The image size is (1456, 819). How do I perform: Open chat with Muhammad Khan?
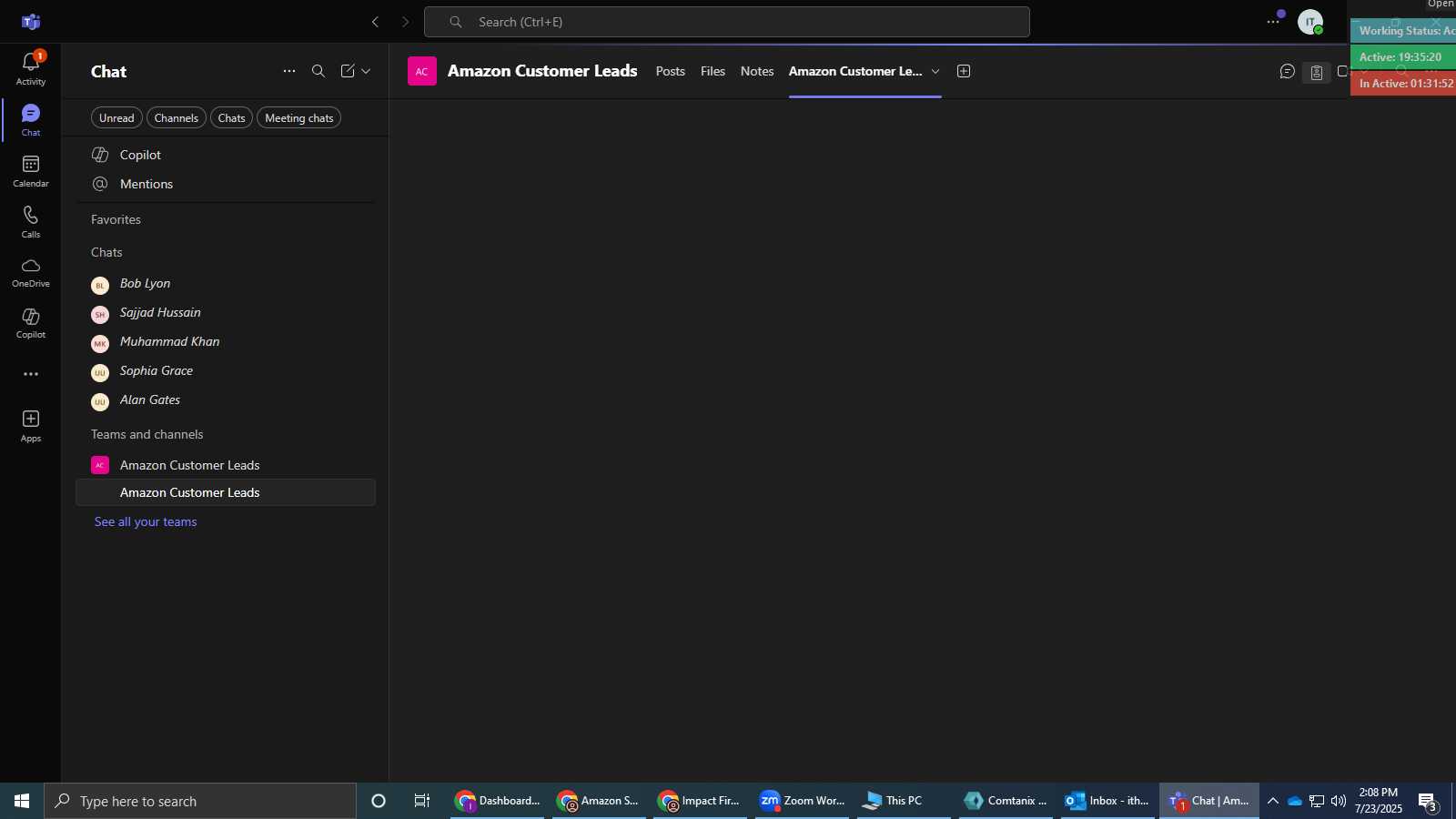tap(226, 342)
